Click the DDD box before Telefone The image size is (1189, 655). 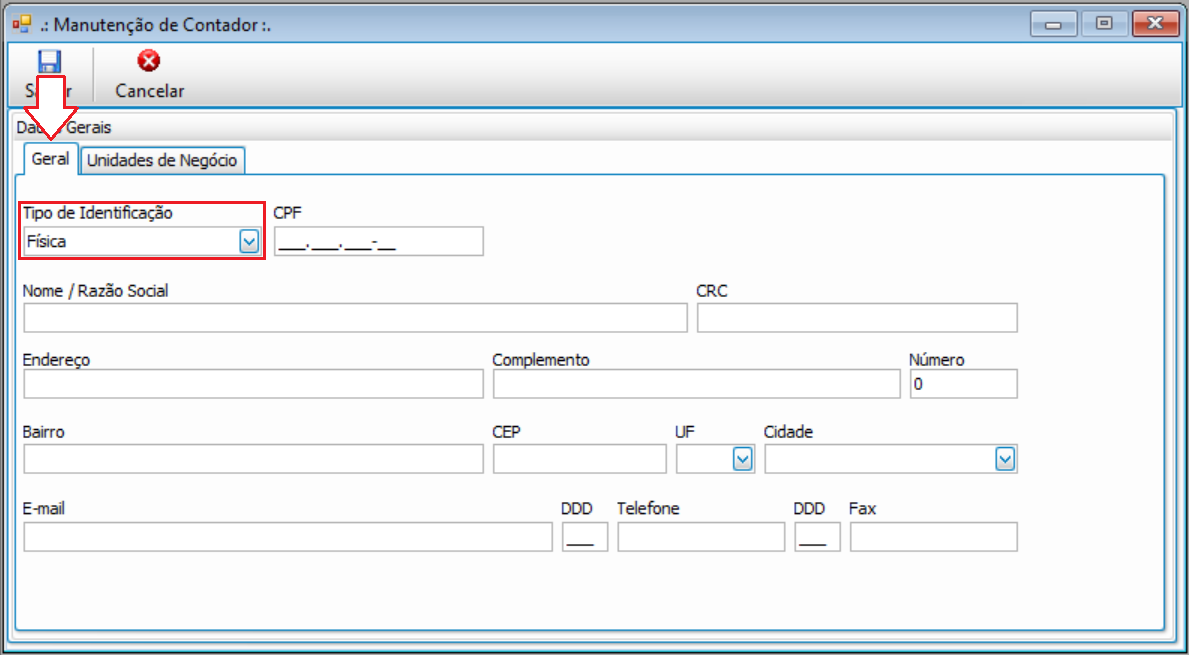pyautogui.click(x=585, y=537)
